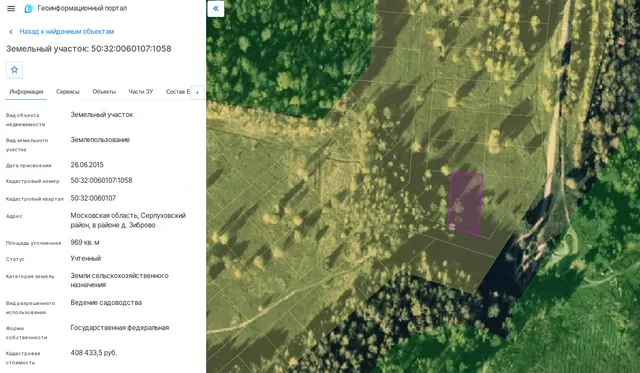Image resolution: width=640 pixels, height=373 pixels.
Task: Select 'Земельный участок' object type value
Action: pyautogui.click(x=102, y=115)
